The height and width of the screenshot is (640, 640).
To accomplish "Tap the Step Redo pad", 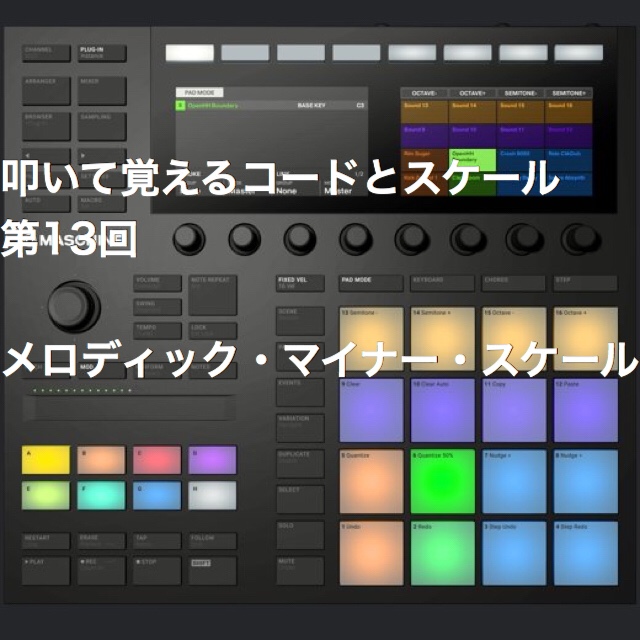I will tap(585, 553).
